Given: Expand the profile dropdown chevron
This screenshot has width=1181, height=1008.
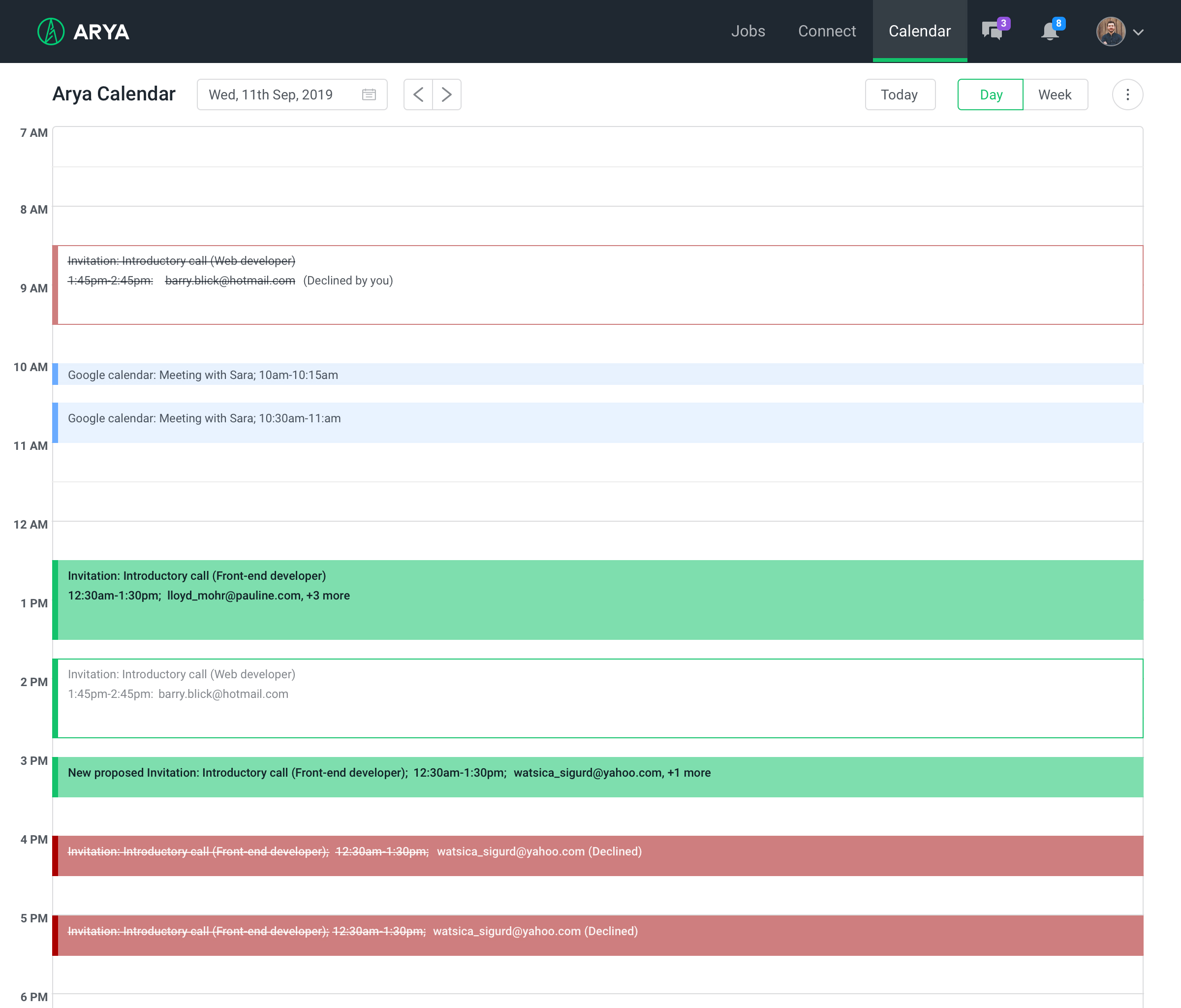Looking at the screenshot, I should (1138, 32).
